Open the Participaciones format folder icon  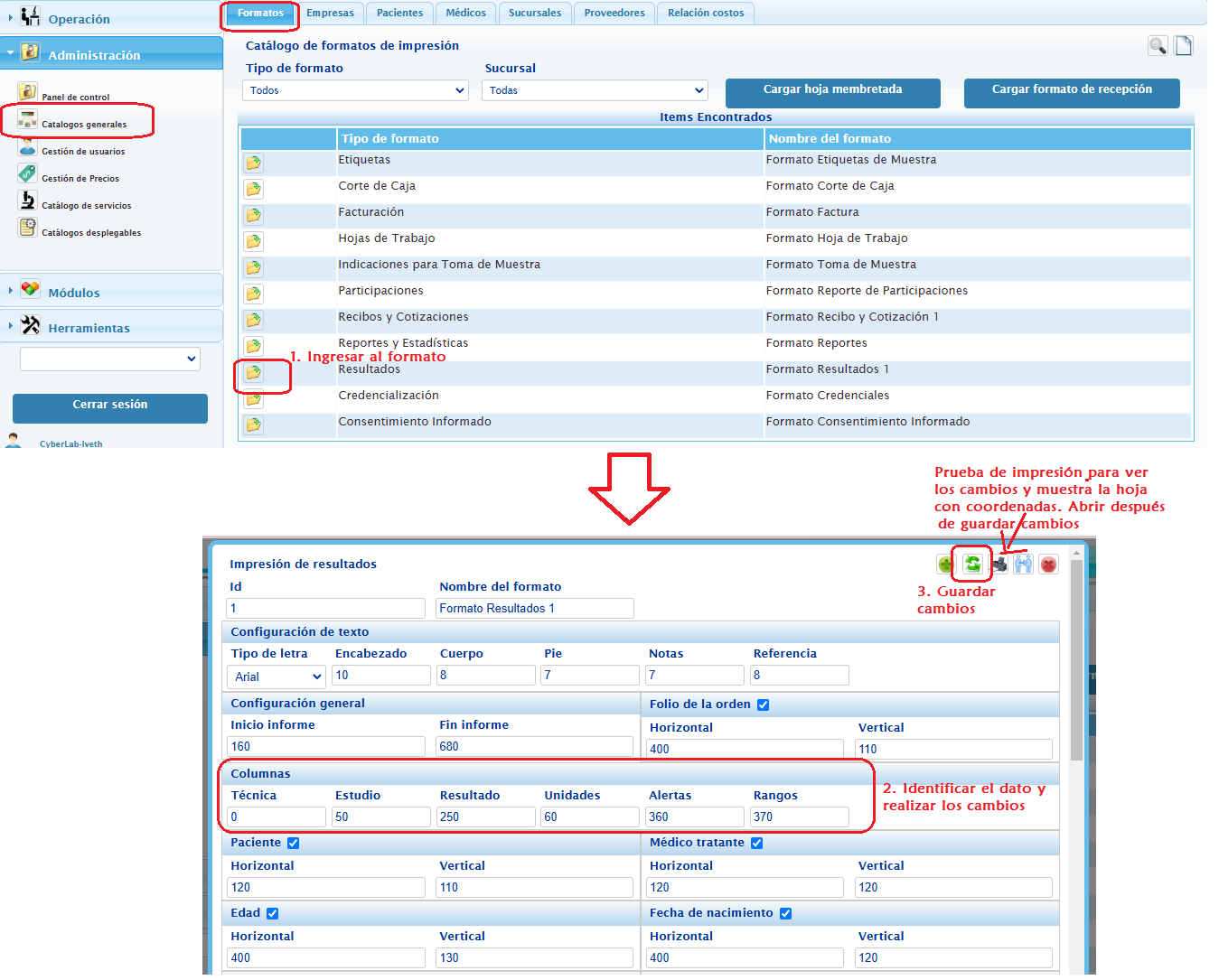[x=254, y=294]
